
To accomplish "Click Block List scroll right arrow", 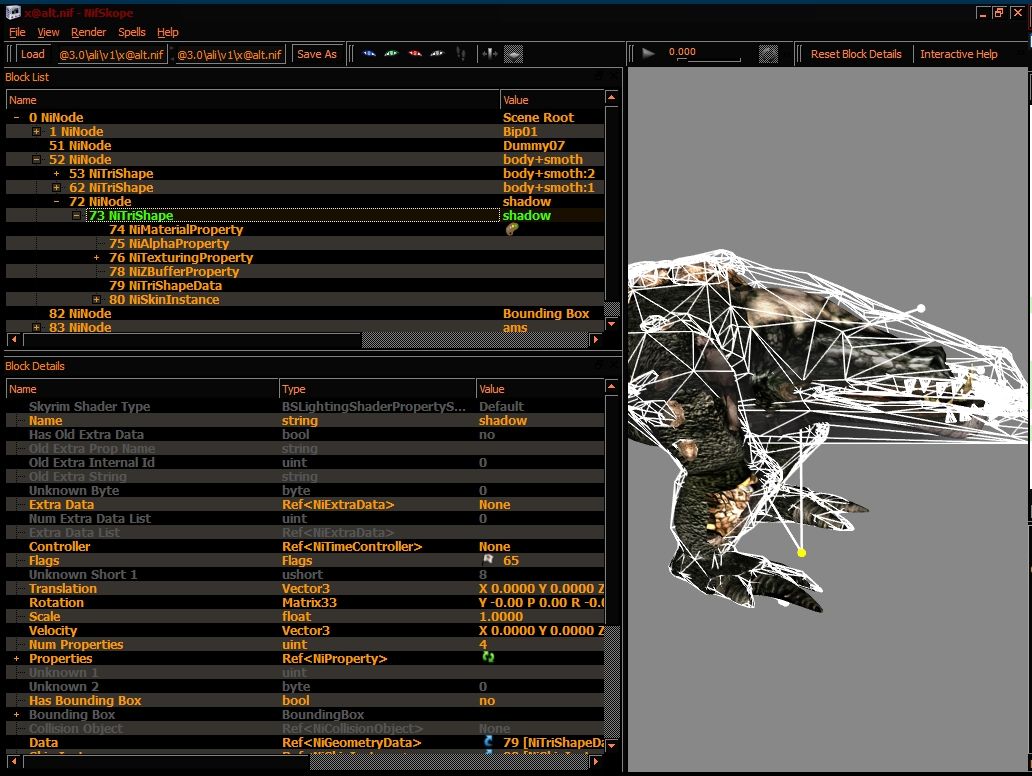I will tap(596, 340).
